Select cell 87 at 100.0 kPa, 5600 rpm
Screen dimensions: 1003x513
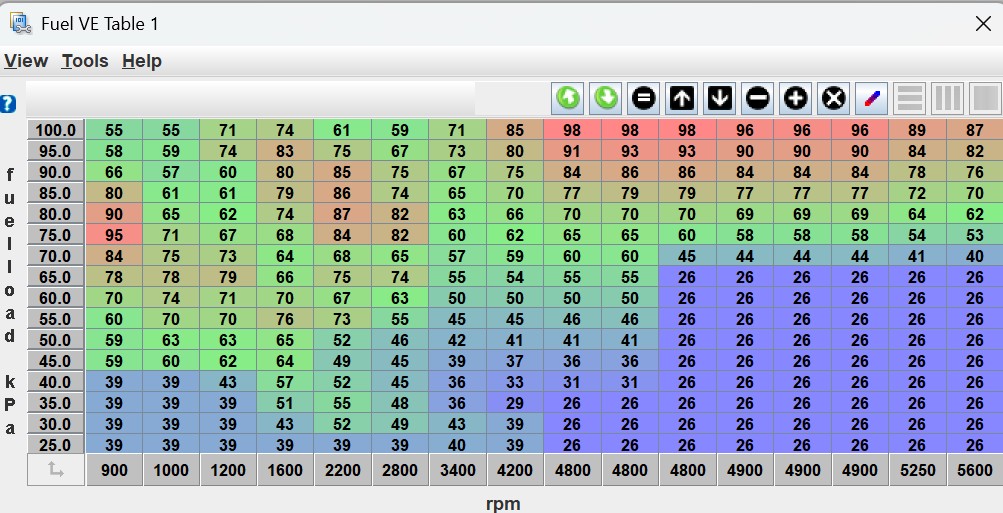[975, 130]
